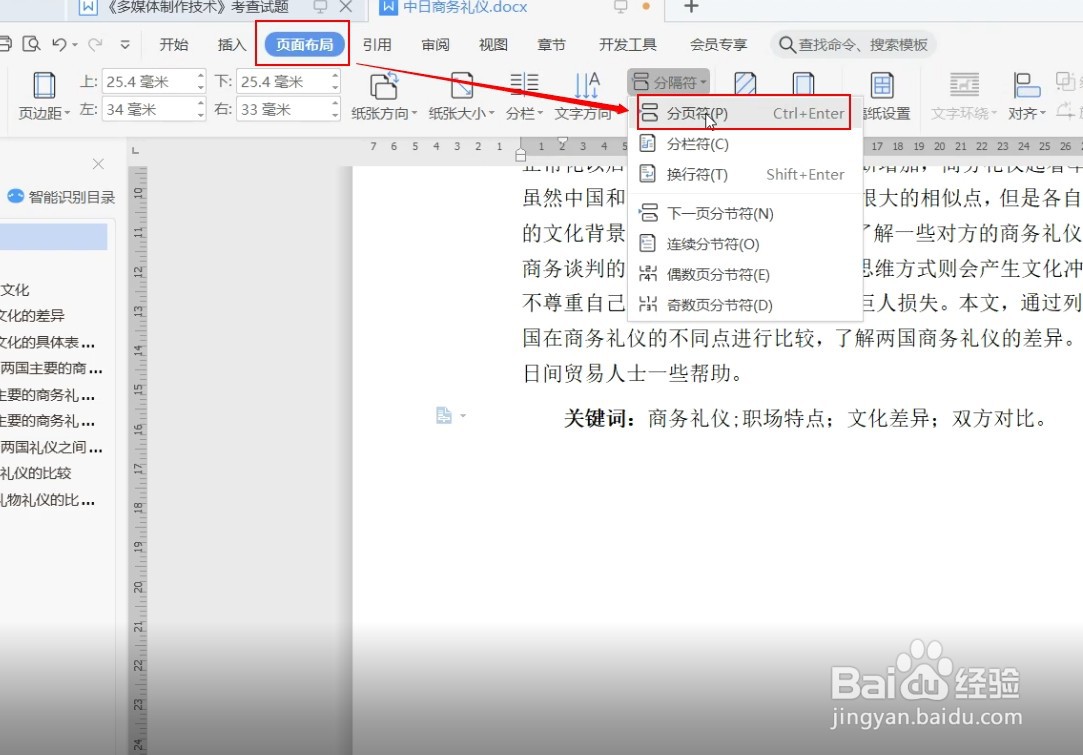Click the left margin 34 毫米 field
Screen dimensions: 1083x755
(x=148, y=109)
